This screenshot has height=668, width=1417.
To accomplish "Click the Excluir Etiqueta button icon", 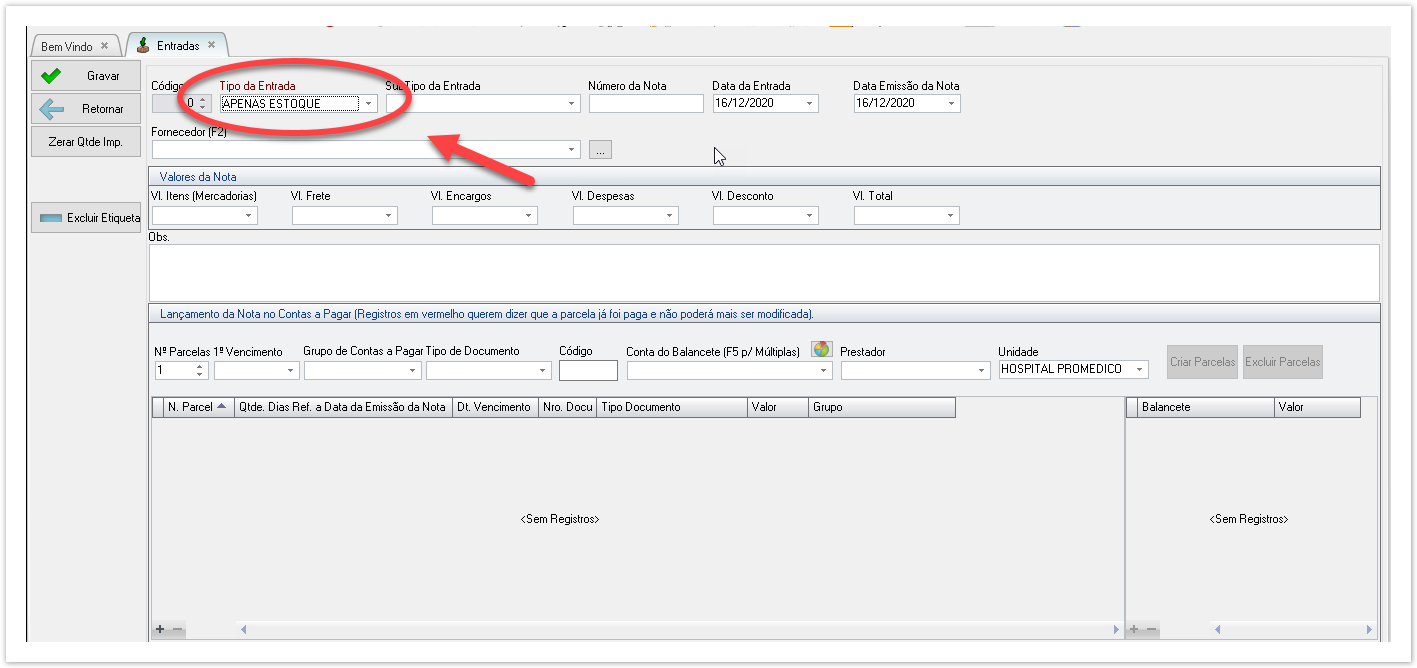I will point(51,217).
